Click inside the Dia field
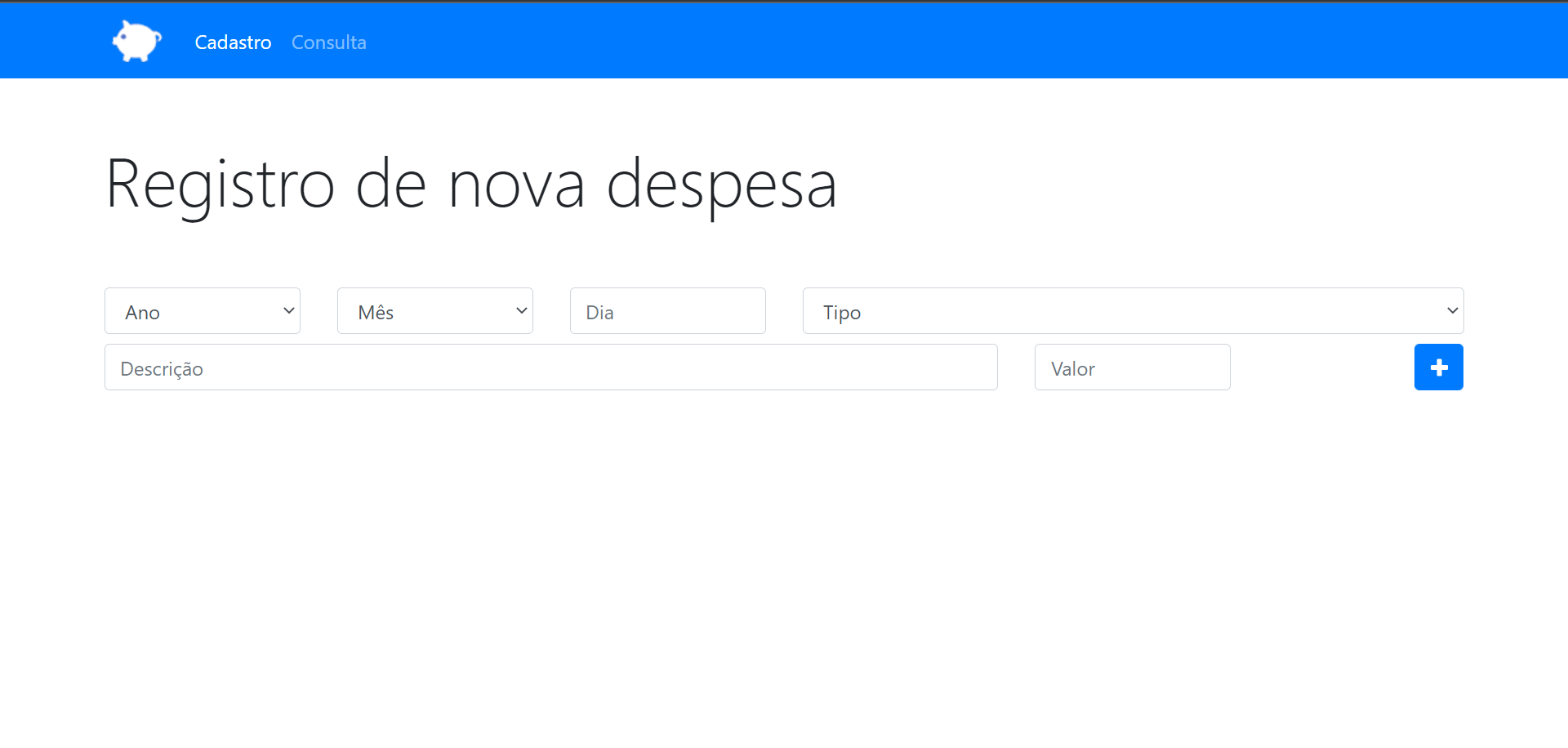Viewport: 1568px width, 748px height. pyautogui.click(x=667, y=310)
